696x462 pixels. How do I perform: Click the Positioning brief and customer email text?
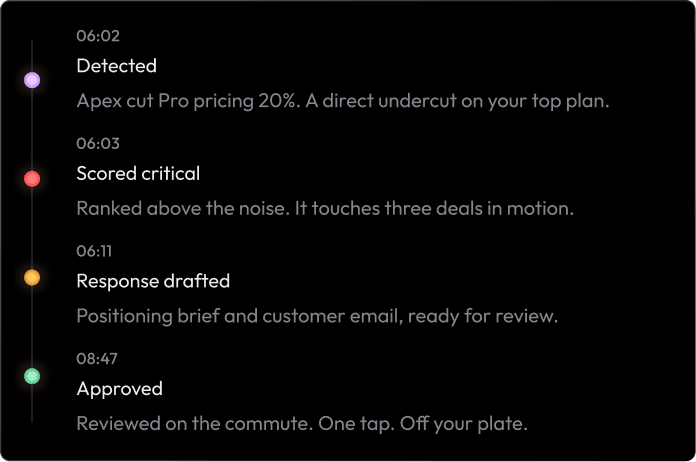[x=317, y=316]
